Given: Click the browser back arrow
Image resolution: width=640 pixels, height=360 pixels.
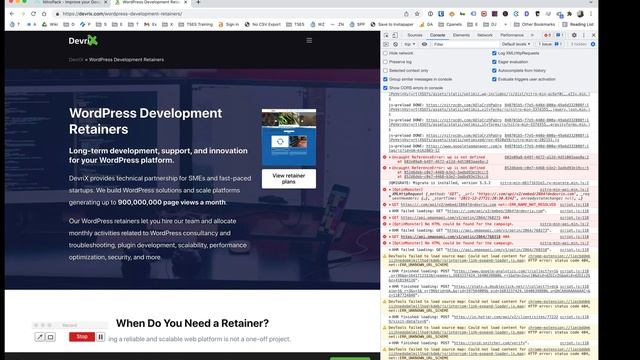Looking at the screenshot, I should tap(12, 13).
